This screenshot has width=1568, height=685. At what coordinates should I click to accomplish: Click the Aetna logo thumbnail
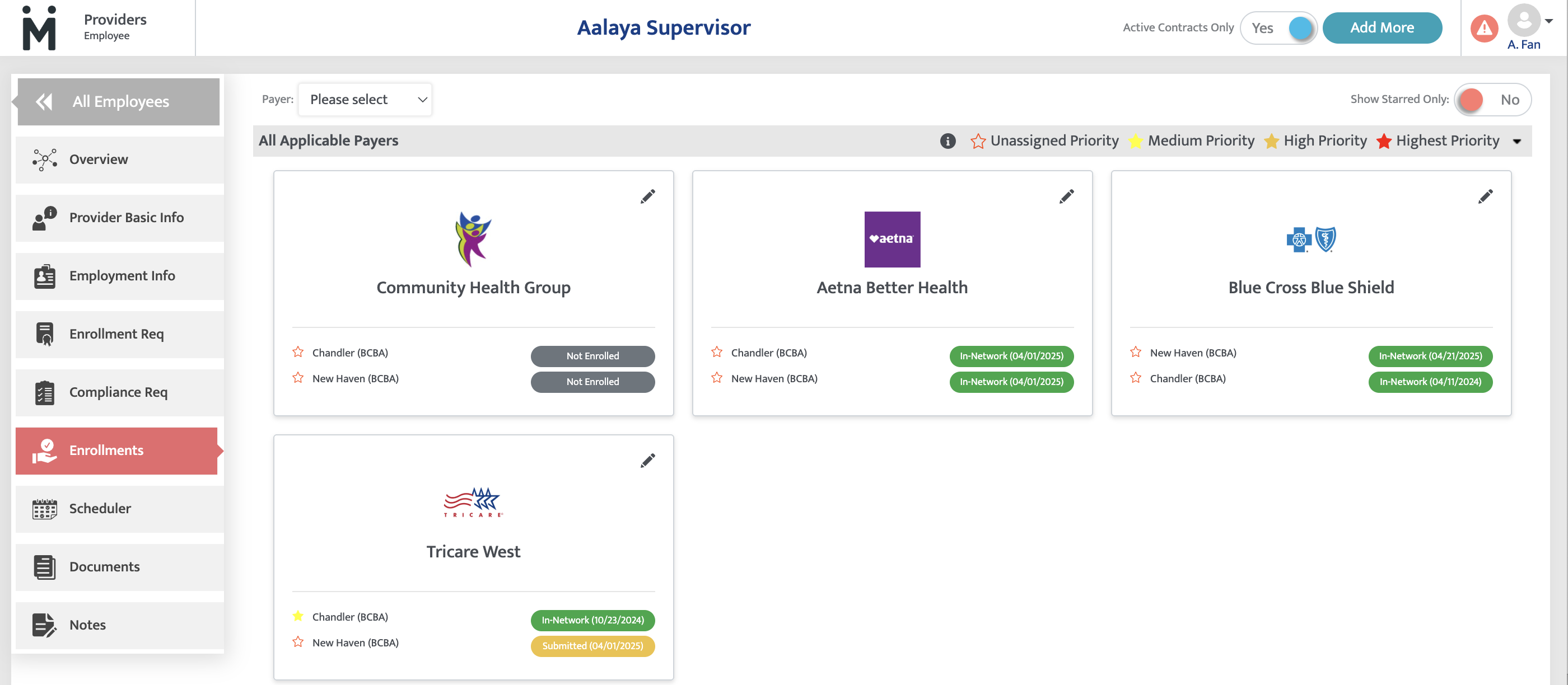[892, 240]
